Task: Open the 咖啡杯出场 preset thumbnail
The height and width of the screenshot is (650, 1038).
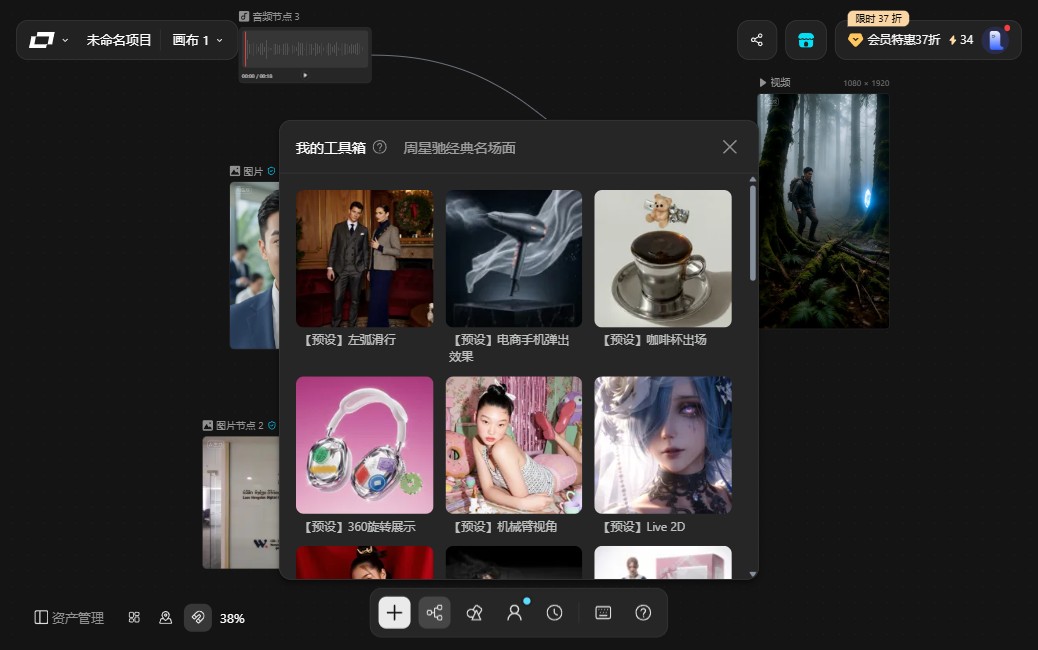Action: tap(663, 258)
